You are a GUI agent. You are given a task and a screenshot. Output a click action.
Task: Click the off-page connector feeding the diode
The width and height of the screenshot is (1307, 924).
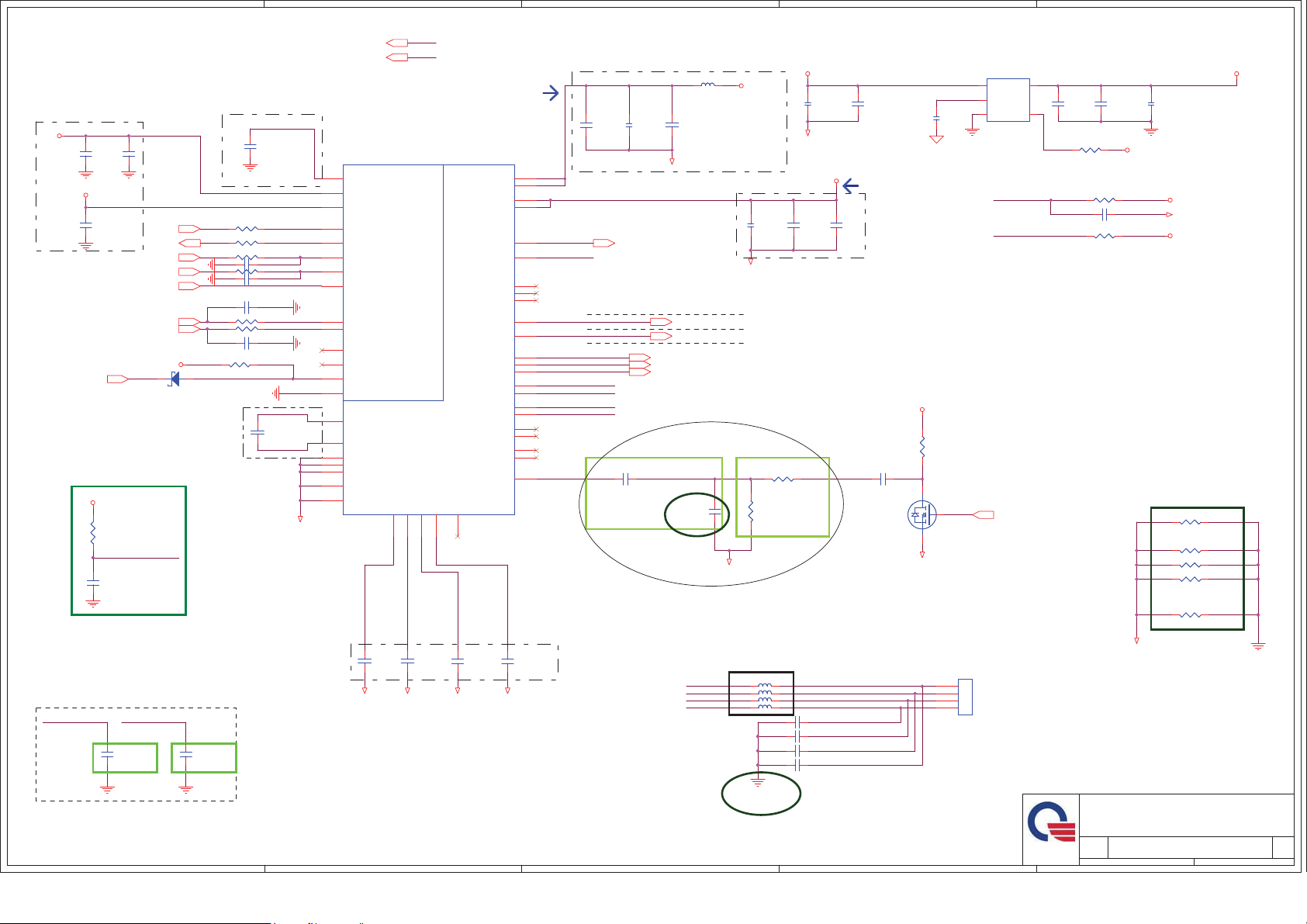point(118,379)
